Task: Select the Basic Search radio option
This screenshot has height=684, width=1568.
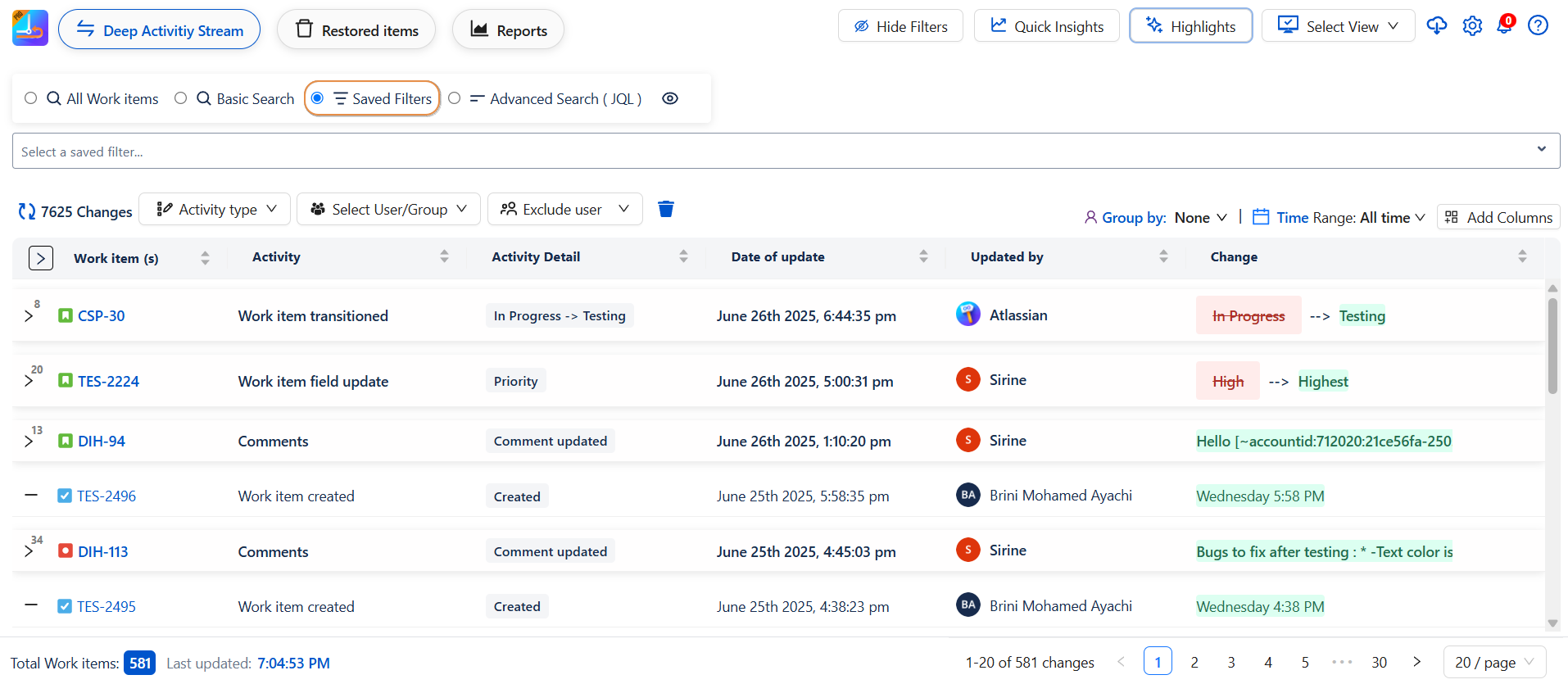Action: pos(181,98)
